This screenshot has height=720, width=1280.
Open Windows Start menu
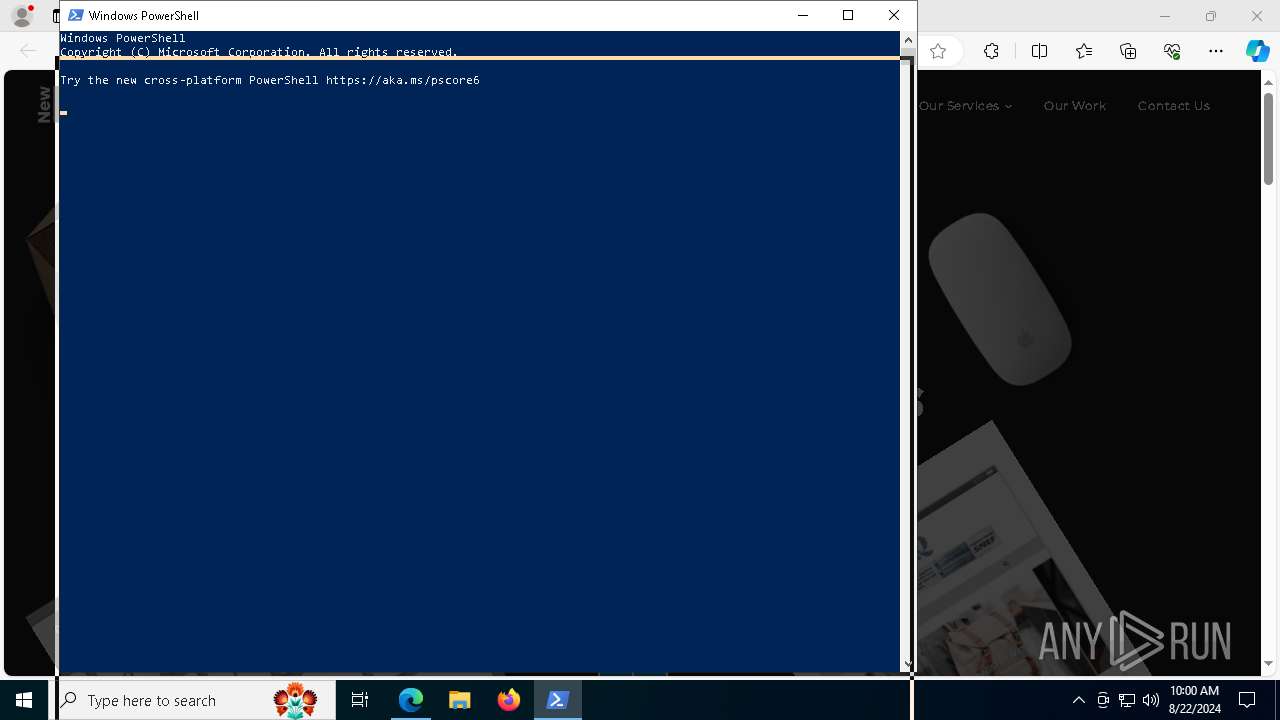click(x=24, y=700)
